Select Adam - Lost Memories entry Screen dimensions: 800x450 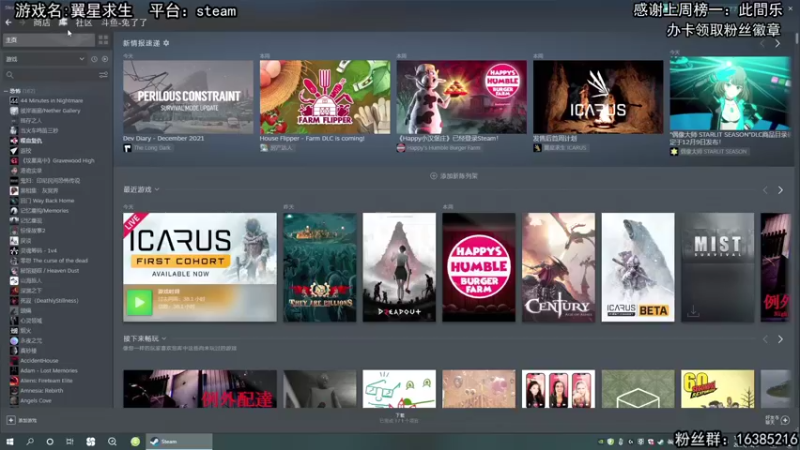pos(48,371)
